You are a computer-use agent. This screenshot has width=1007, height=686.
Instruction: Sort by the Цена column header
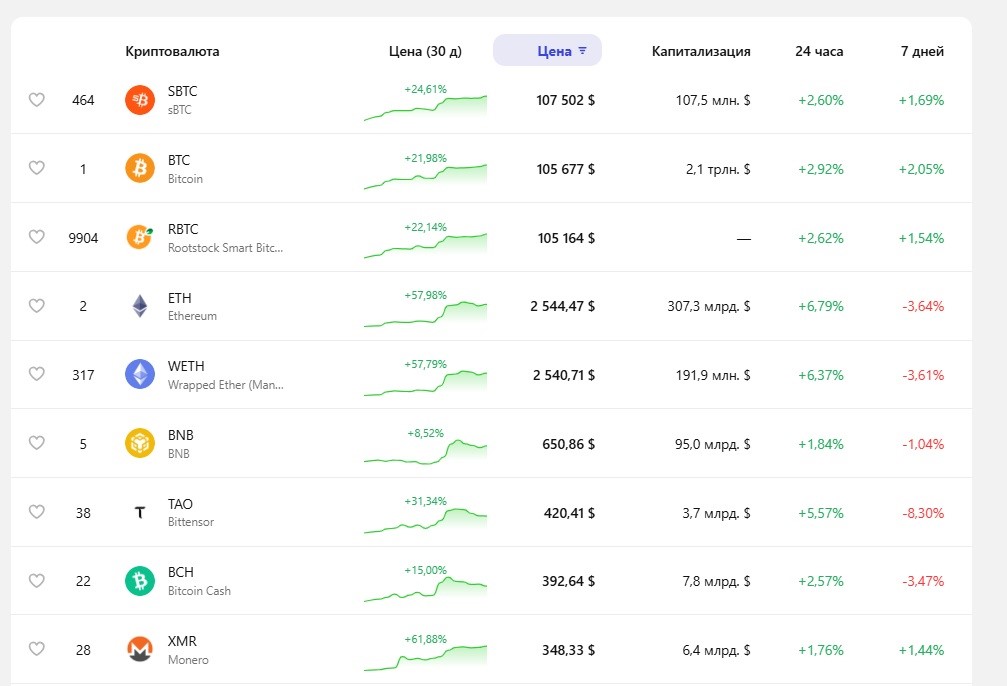(x=547, y=51)
